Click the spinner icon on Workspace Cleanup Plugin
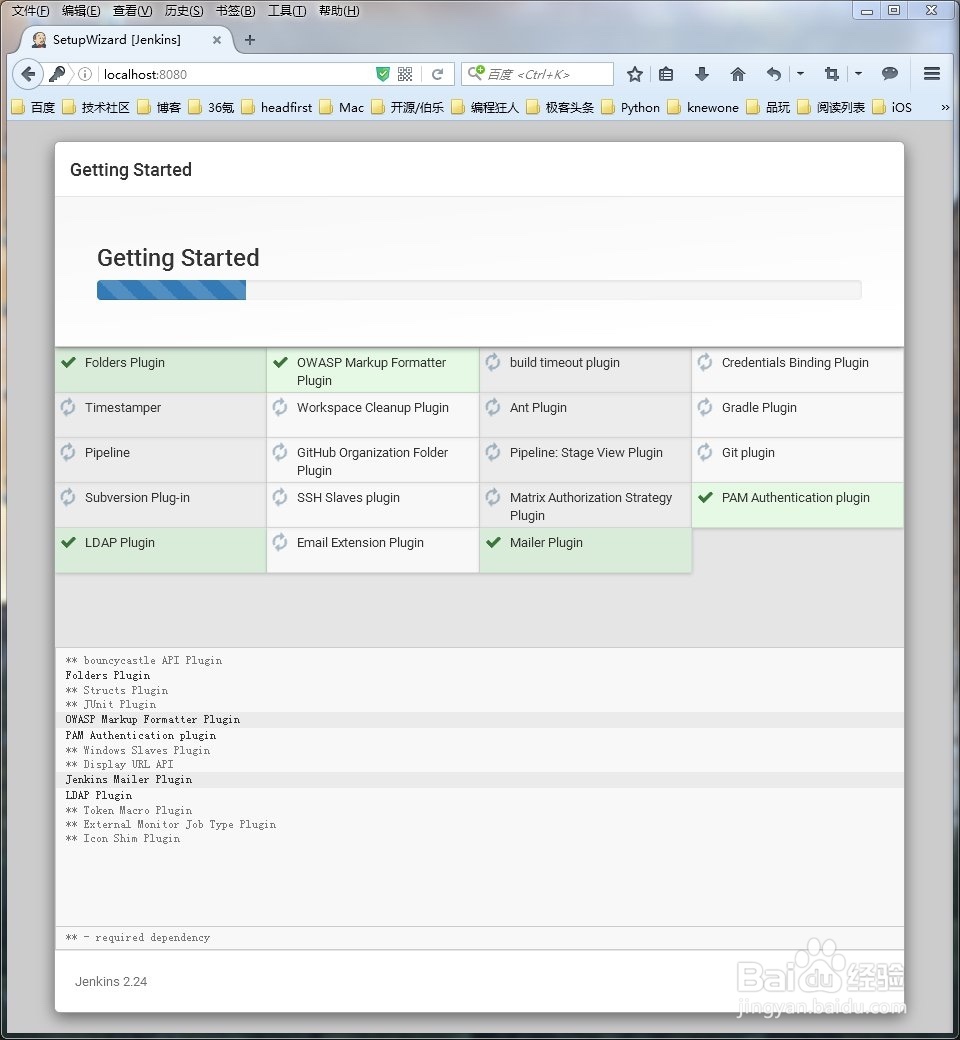This screenshot has width=960, height=1040. click(281, 407)
